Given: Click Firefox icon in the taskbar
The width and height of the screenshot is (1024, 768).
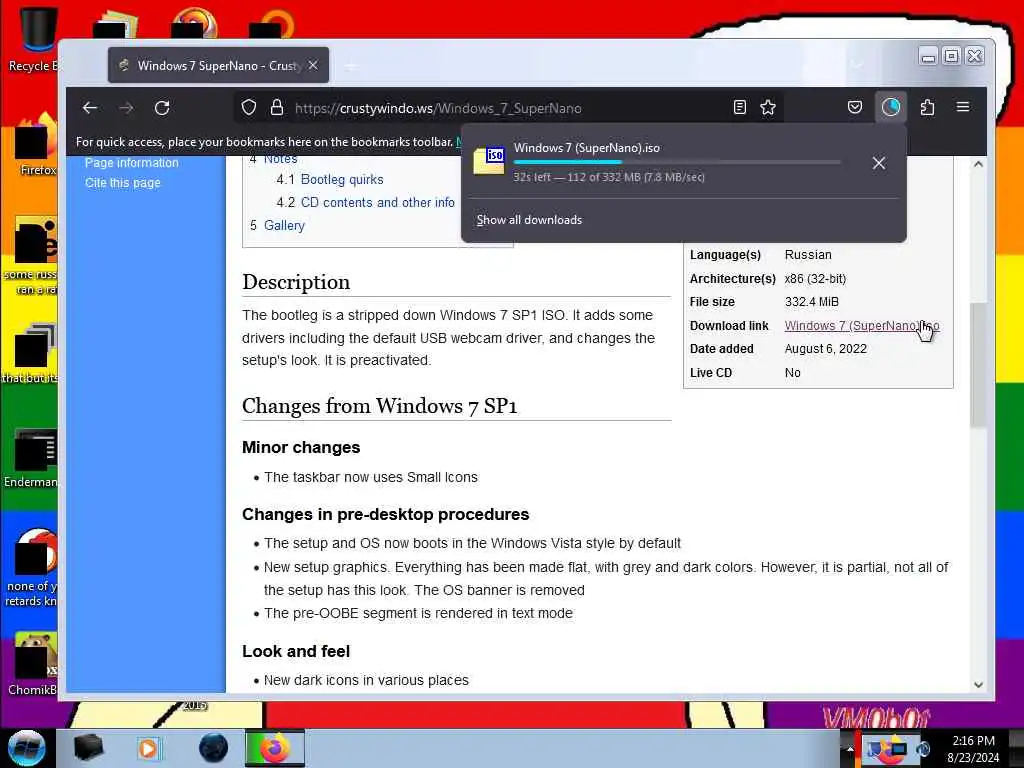Looking at the screenshot, I should [275, 748].
